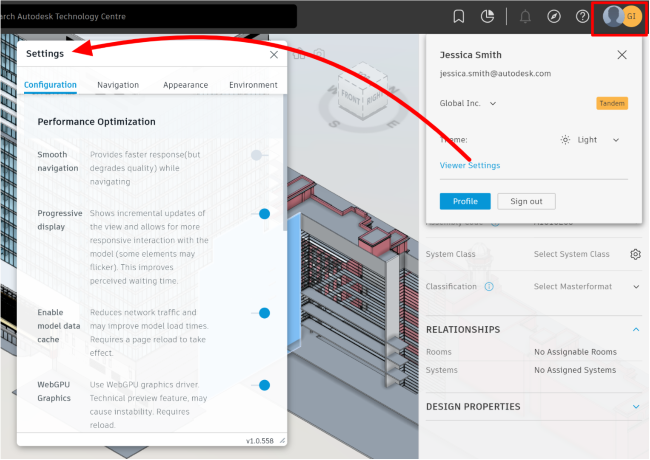Screen dimensions: 650x460
Task: Close the Settings dialog
Action: pyautogui.click(x=274, y=55)
